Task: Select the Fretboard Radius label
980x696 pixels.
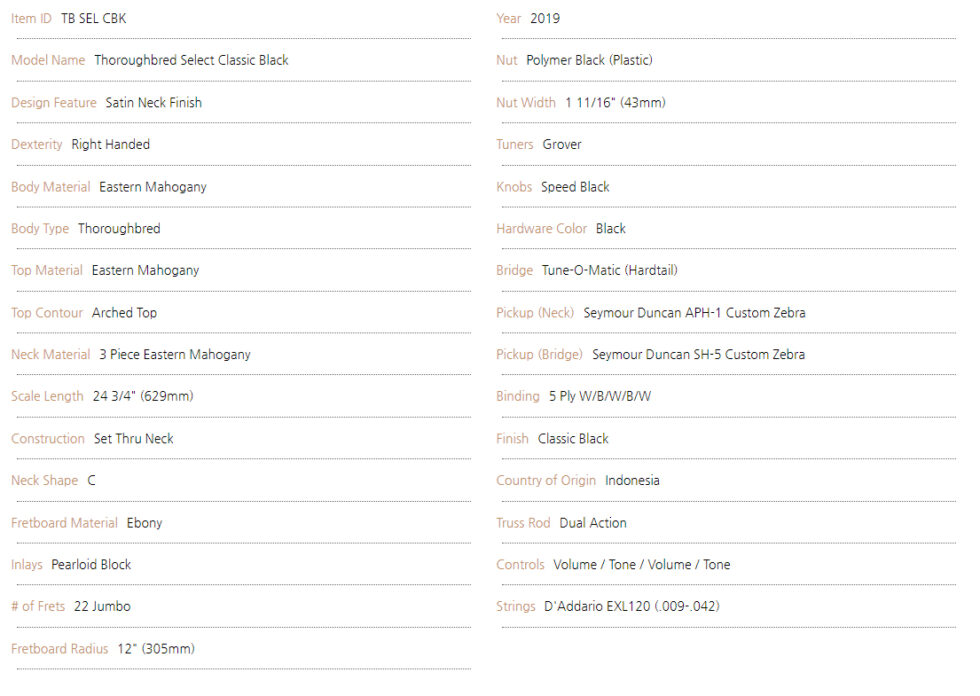Action: click(59, 649)
